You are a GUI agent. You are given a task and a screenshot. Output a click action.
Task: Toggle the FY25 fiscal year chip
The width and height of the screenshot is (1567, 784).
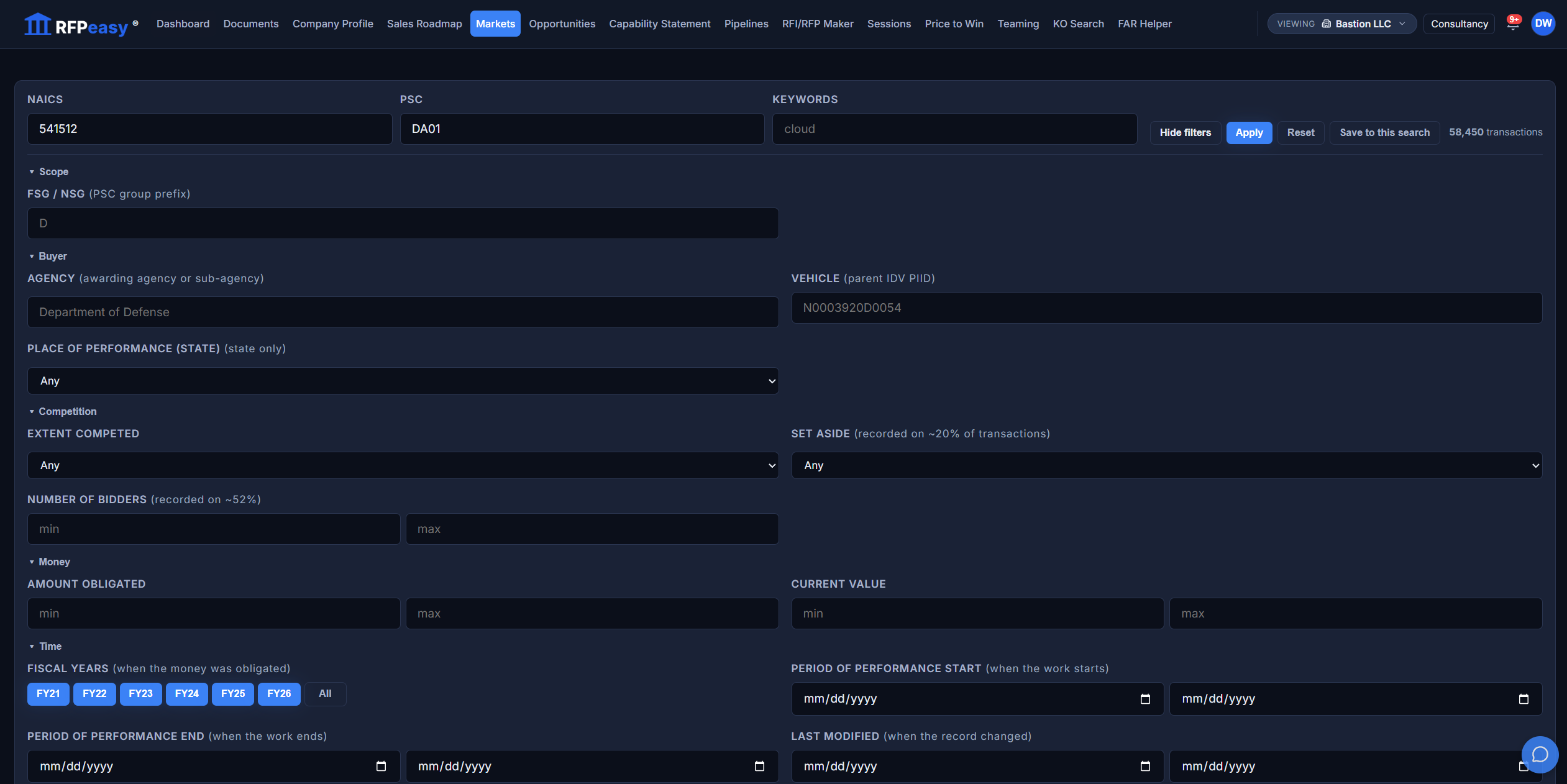pos(233,693)
